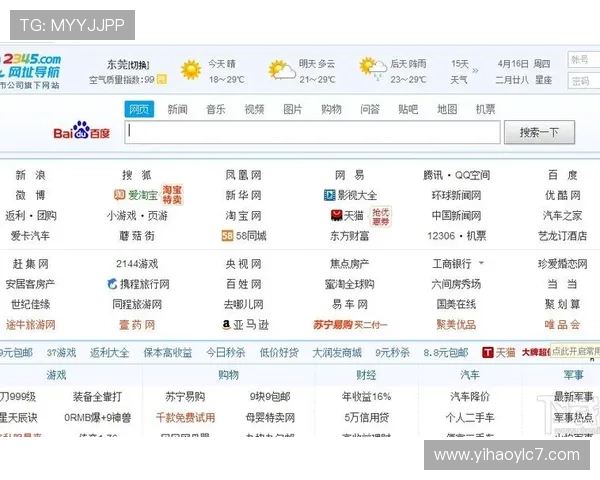The image size is (600, 480).
Task: Select the 视频 search tab
Action: [254, 109]
